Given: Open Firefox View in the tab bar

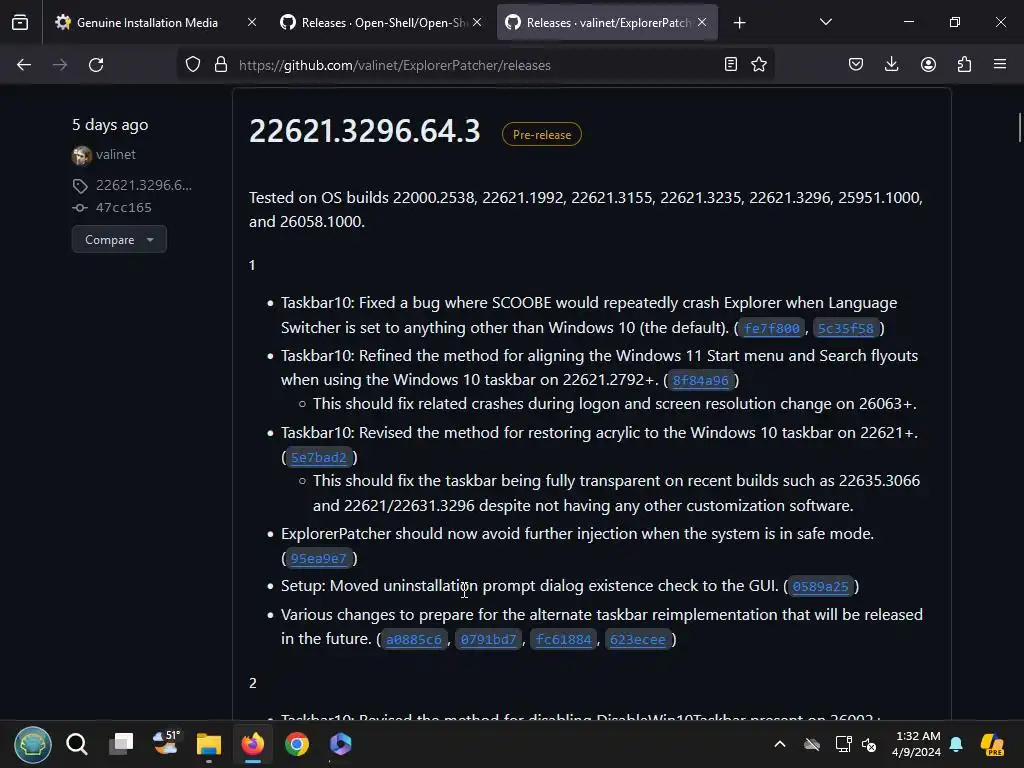Looking at the screenshot, I should point(20,23).
